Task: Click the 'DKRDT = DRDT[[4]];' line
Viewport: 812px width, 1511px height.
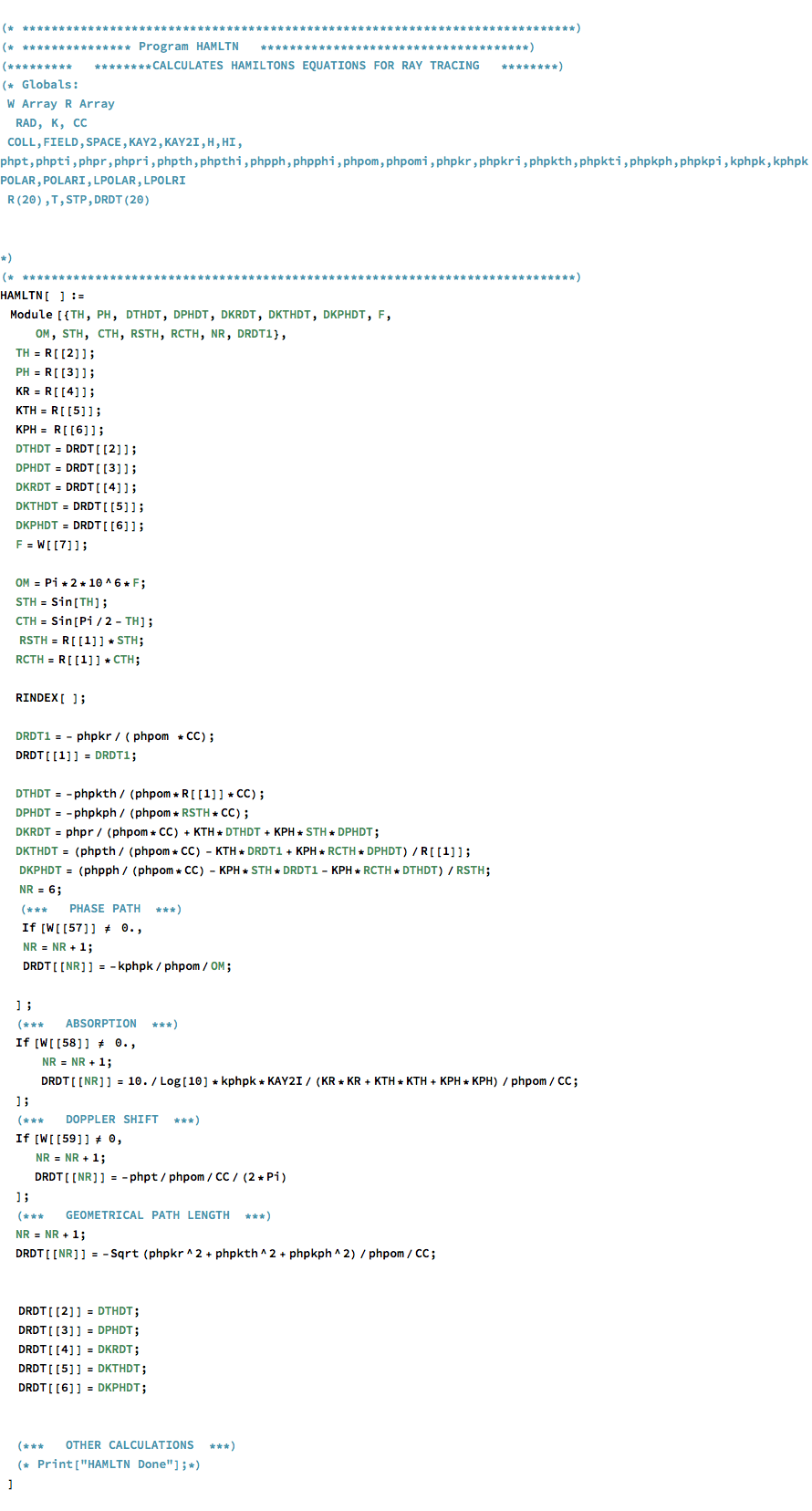Action: point(77,487)
